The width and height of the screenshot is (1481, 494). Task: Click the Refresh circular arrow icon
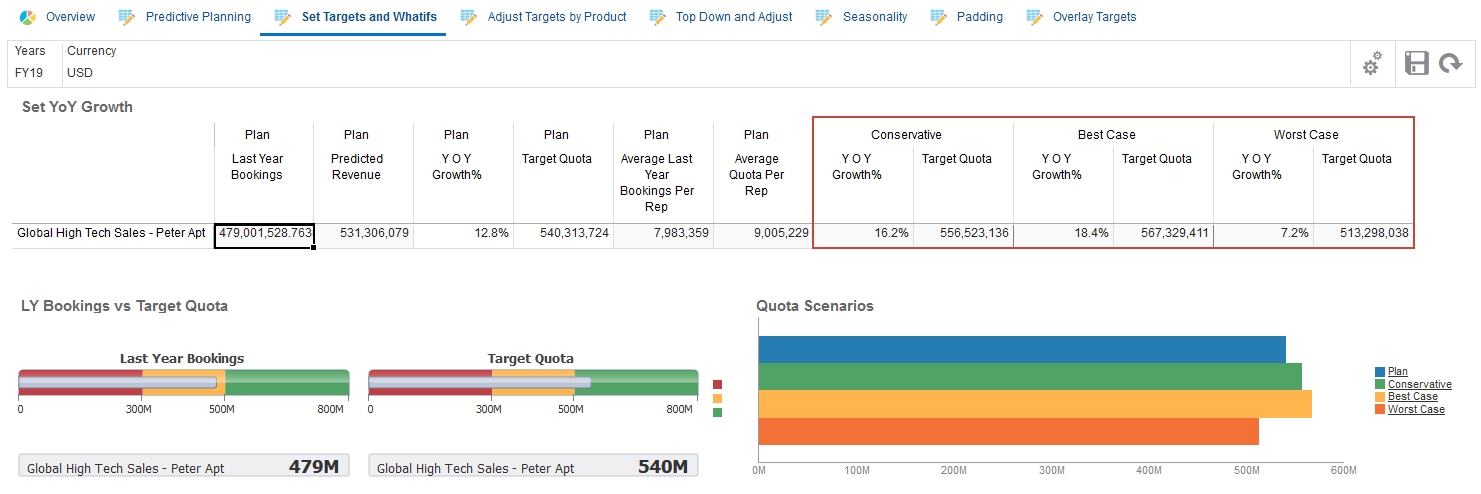coord(1450,64)
